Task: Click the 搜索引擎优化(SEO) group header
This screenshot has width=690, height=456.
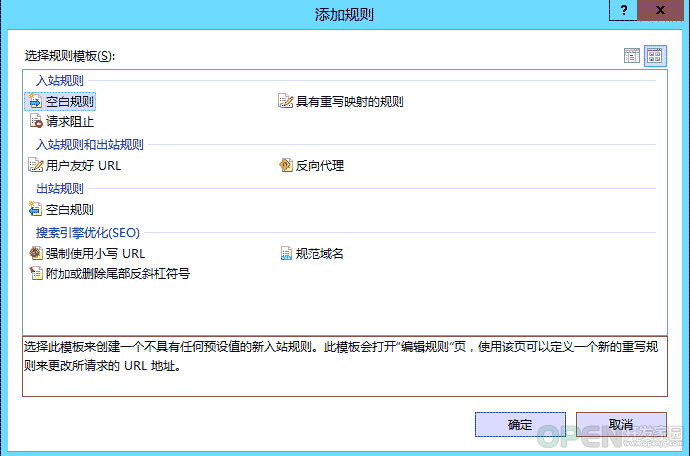Action: [x=88, y=232]
